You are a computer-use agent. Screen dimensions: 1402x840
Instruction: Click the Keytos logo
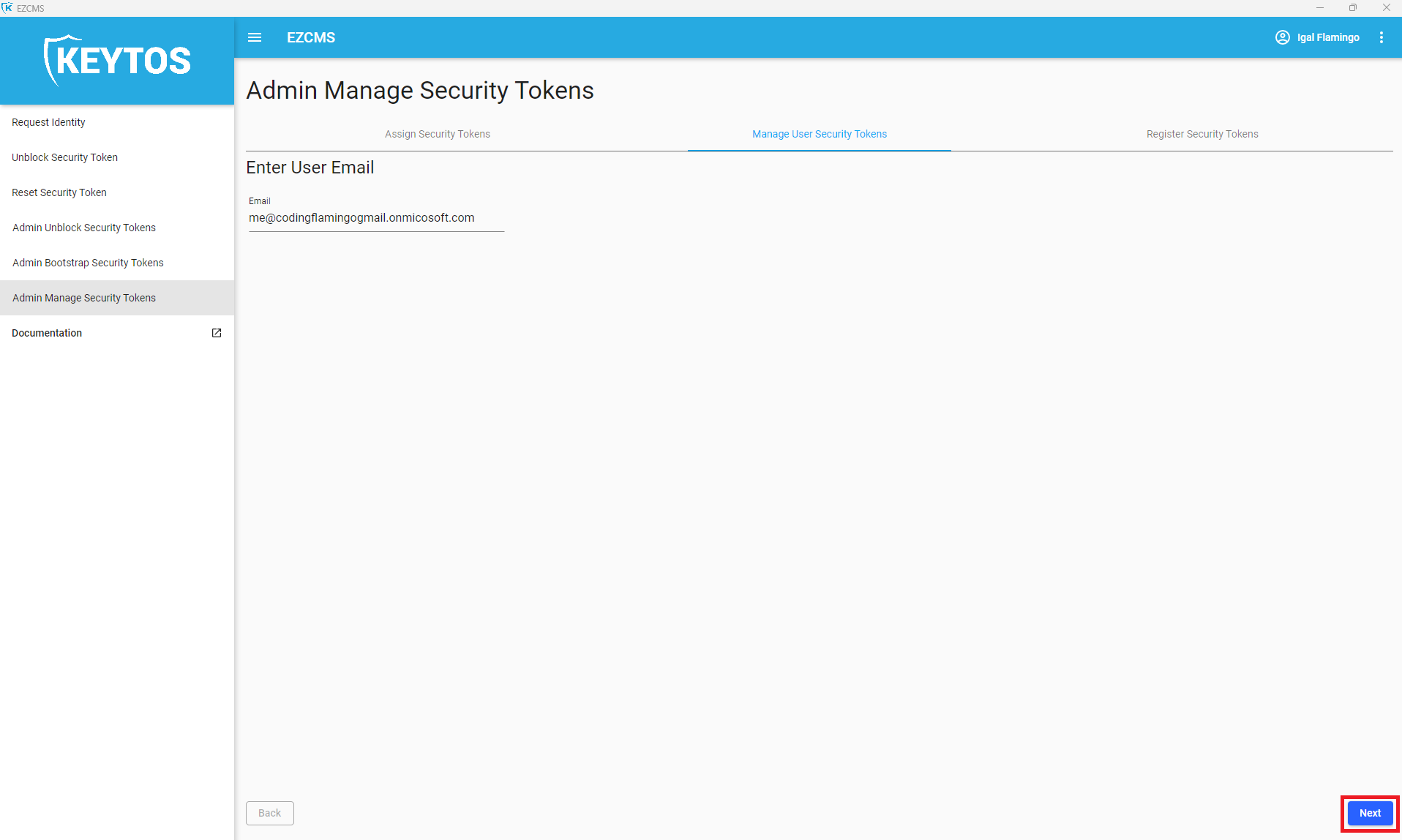tap(117, 60)
